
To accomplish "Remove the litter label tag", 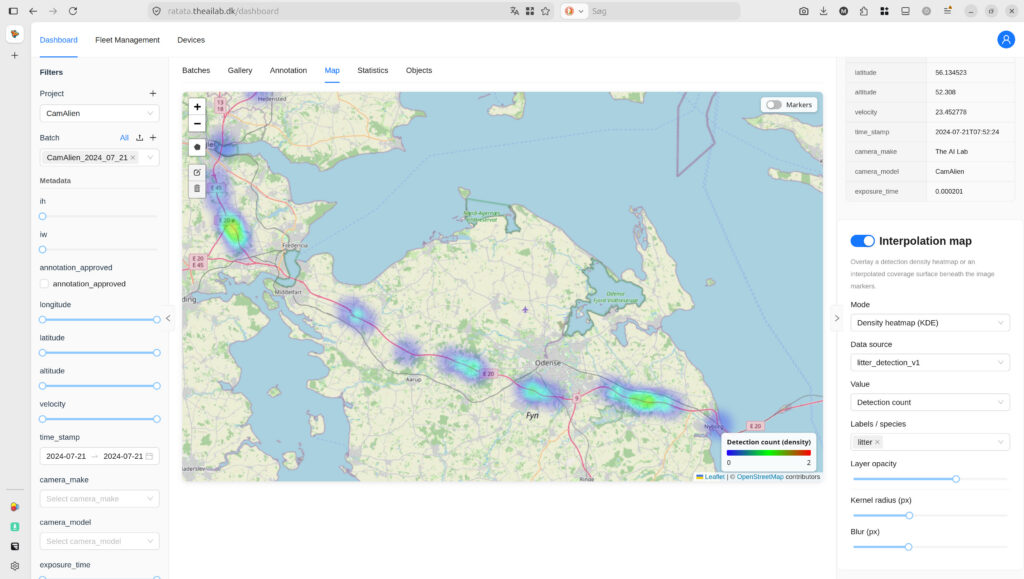I will point(877,442).
